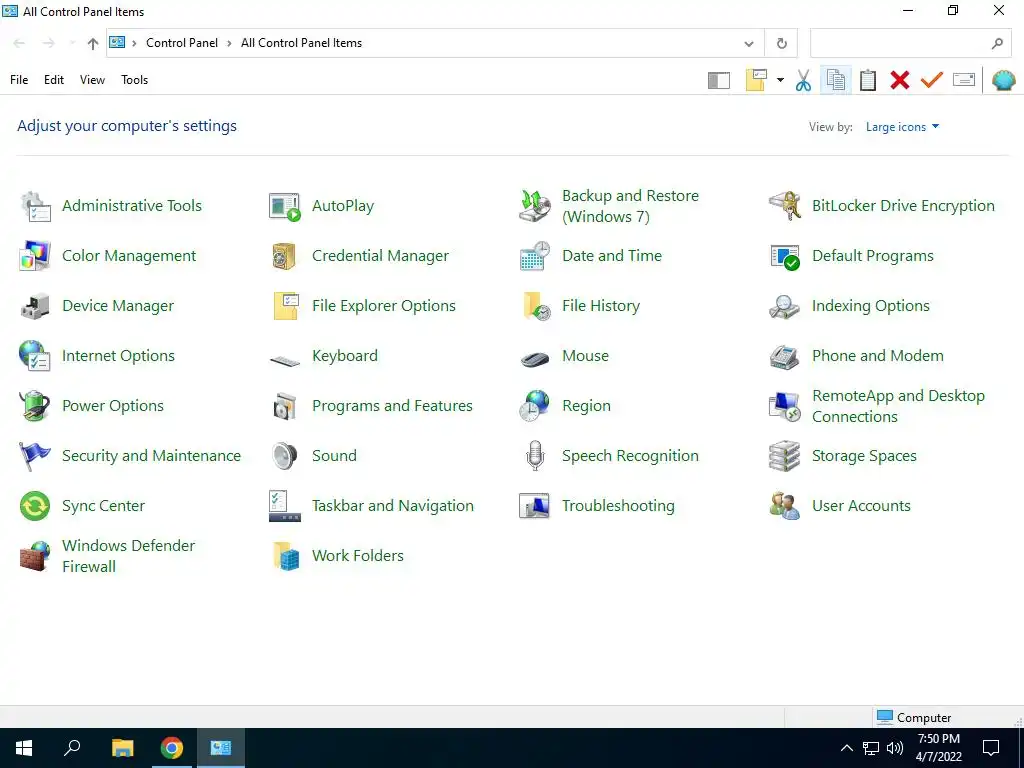Open the notification center icon
Image resolution: width=1024 pixels, height=768 pixels.
[991, 748]
